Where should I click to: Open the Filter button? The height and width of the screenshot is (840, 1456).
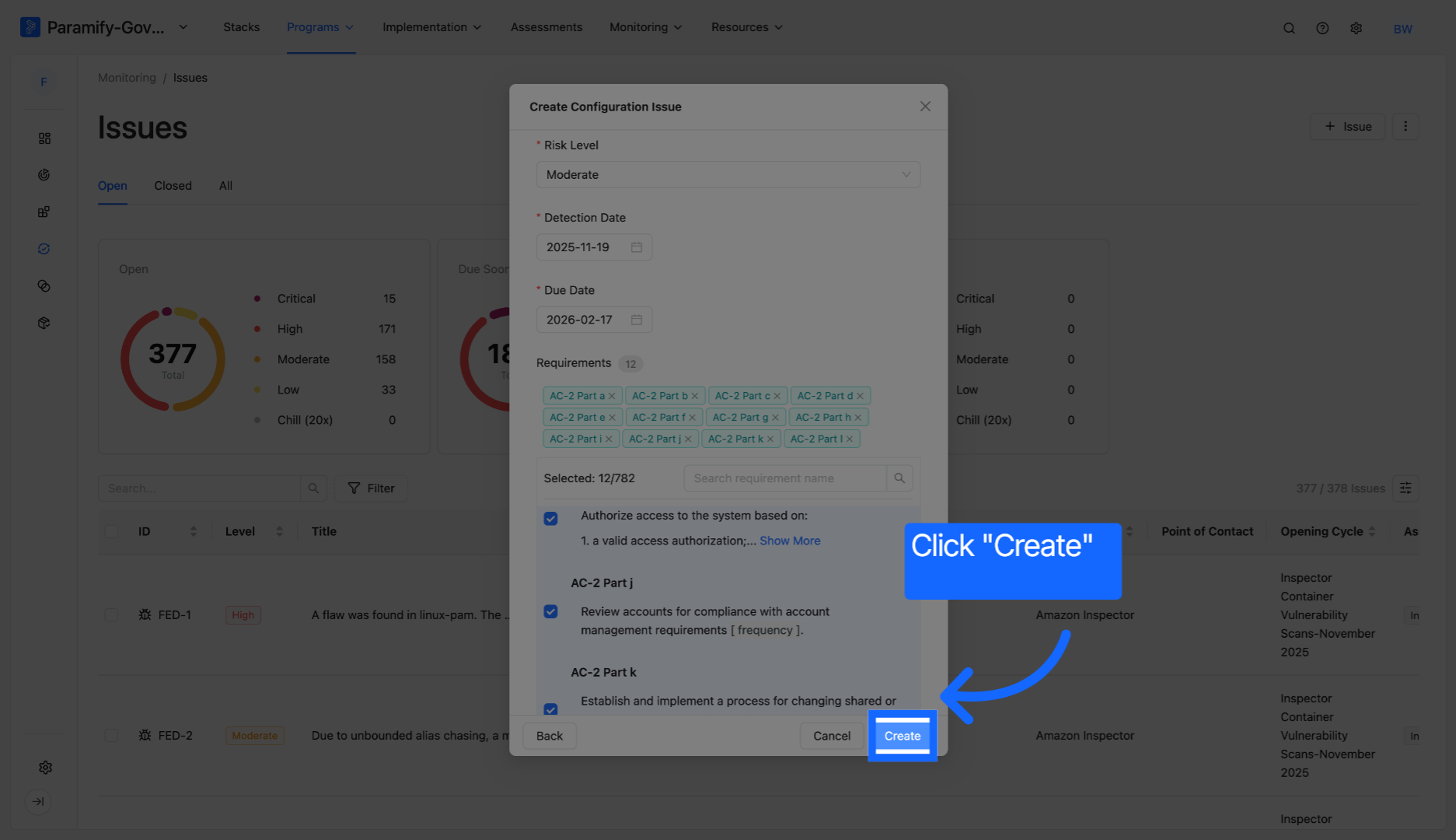point(372,488)
